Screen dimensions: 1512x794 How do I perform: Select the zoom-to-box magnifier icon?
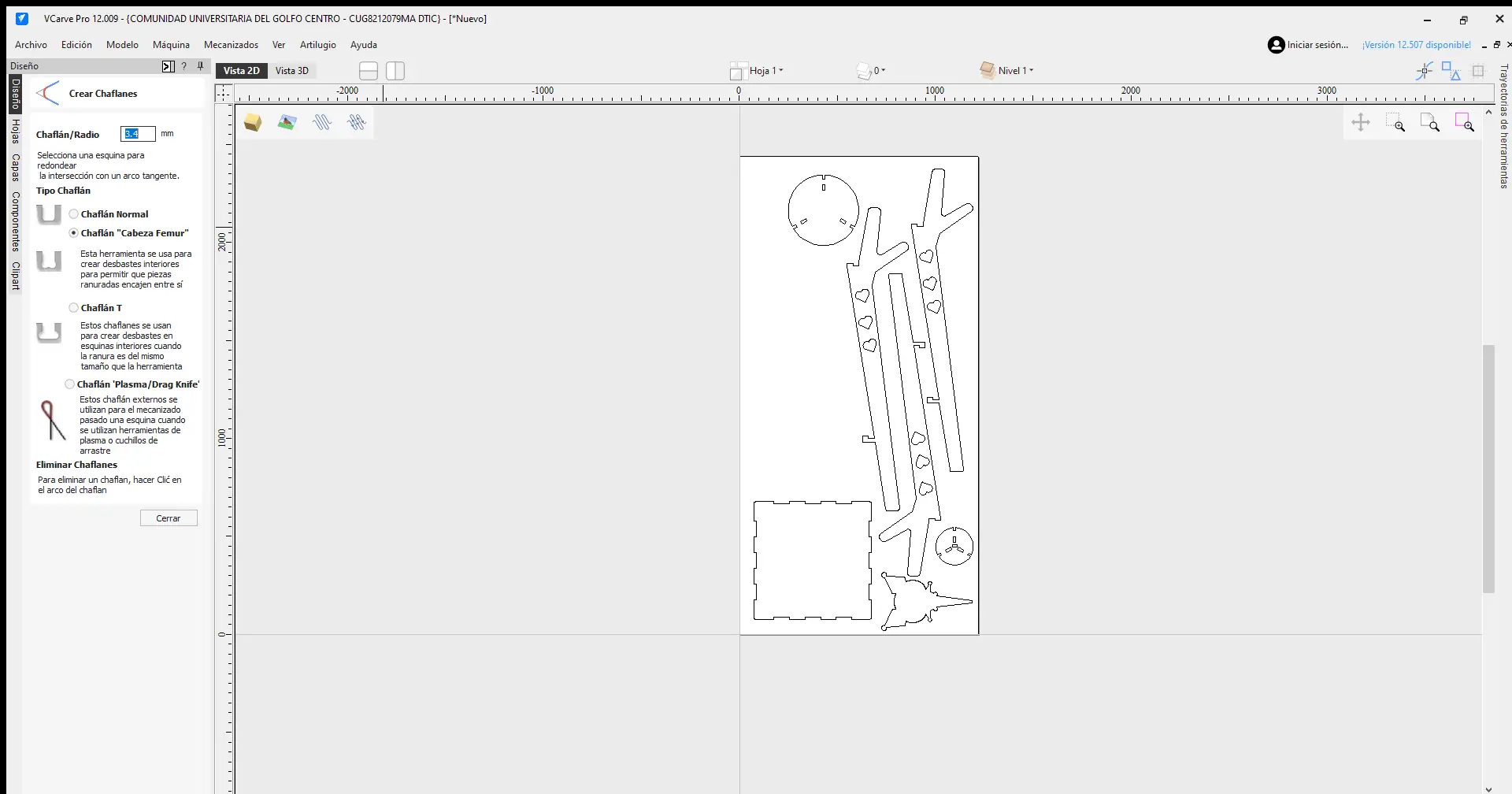click(x=1395, y=122)
